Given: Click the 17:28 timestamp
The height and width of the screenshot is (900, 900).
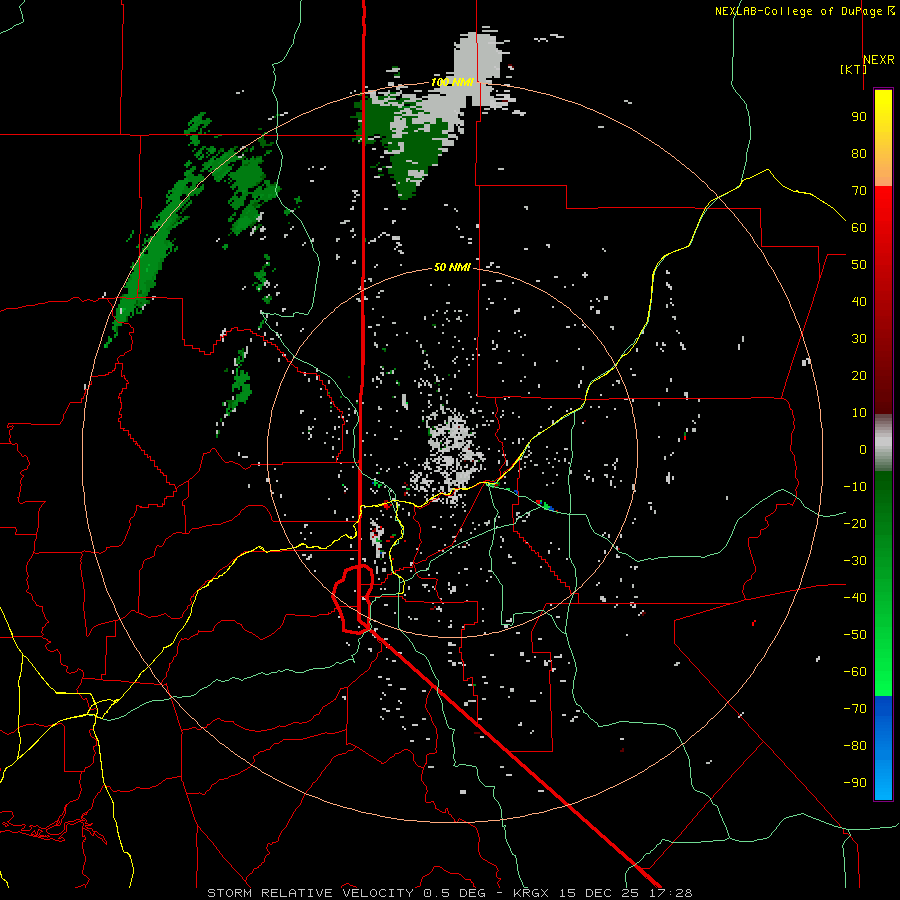Looking at the screenshot, I should 669,893.
